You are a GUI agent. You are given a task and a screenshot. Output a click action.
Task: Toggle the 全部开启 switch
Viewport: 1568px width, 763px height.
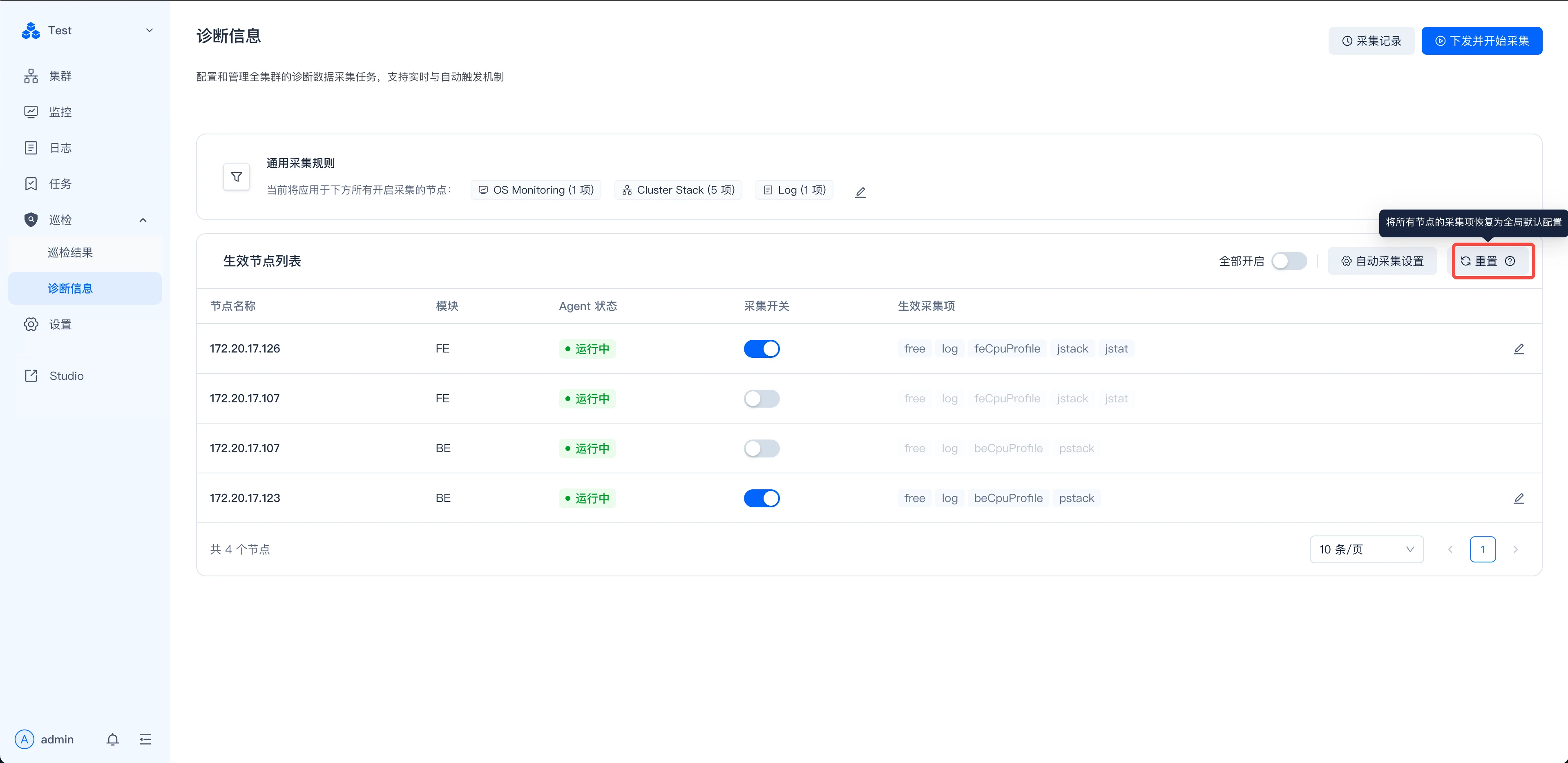(x=1289, y=261)
